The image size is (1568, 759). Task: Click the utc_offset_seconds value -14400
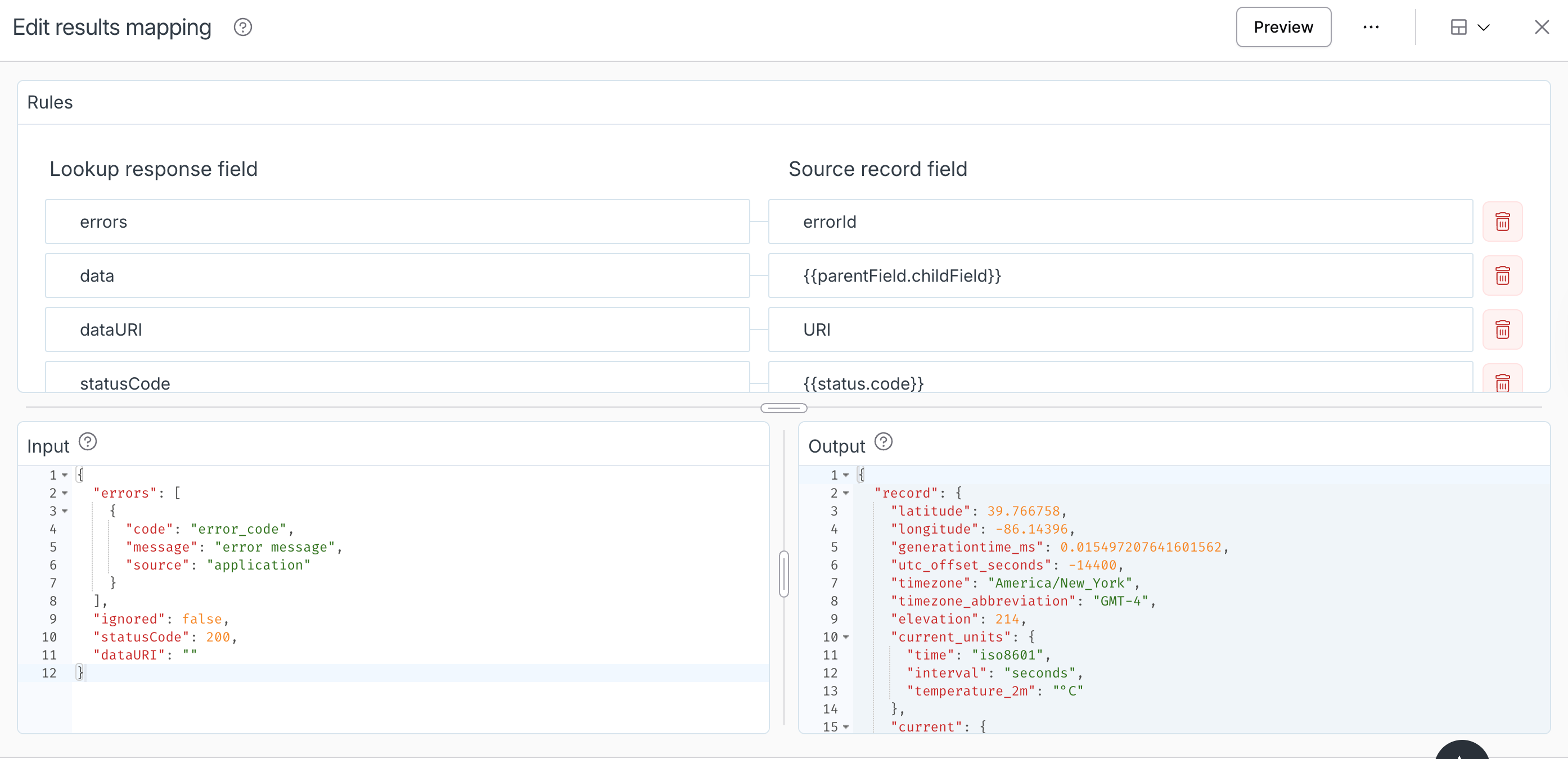click(1092, 566)
